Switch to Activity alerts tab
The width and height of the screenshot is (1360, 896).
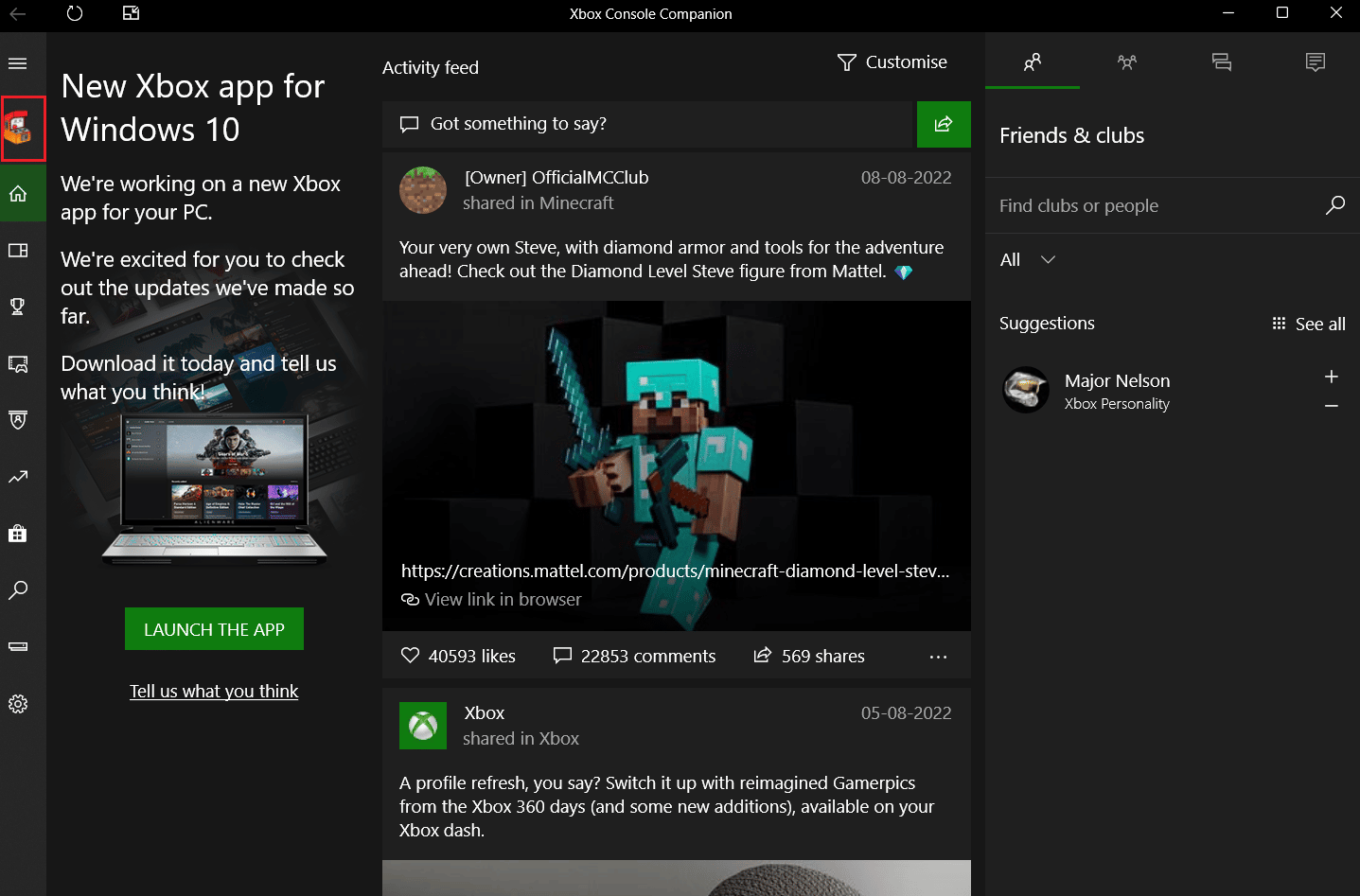1315,62
